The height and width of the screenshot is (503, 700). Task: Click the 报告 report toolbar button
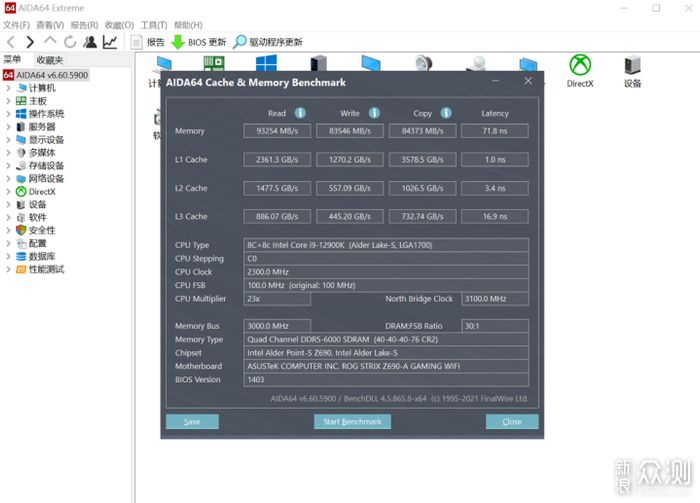pos(148,42)
